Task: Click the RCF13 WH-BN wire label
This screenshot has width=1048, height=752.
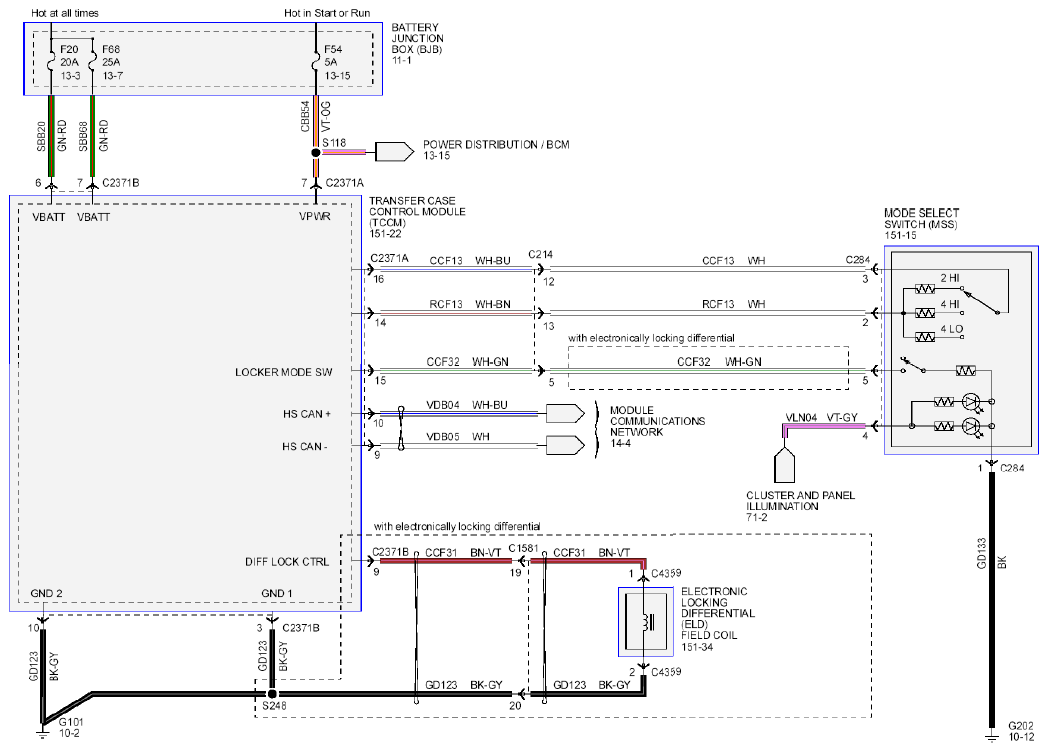Action: tap(470, 304)
